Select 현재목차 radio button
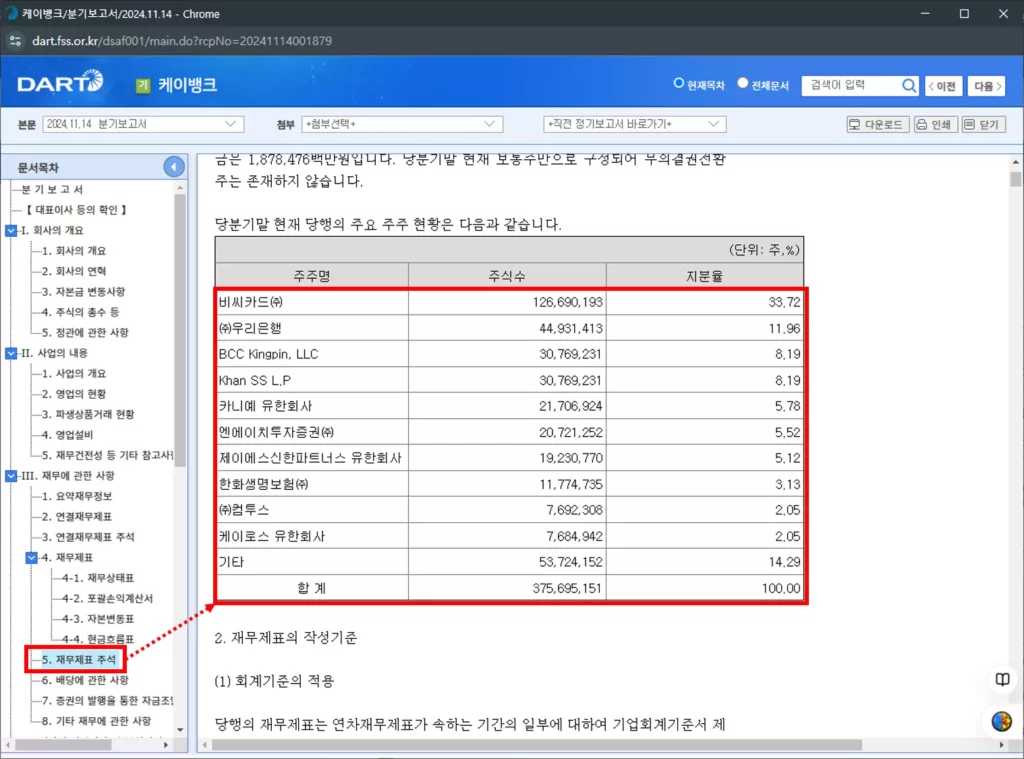Image resolution: width=1024 pixels, height=759 pixels. coord(679,84)
